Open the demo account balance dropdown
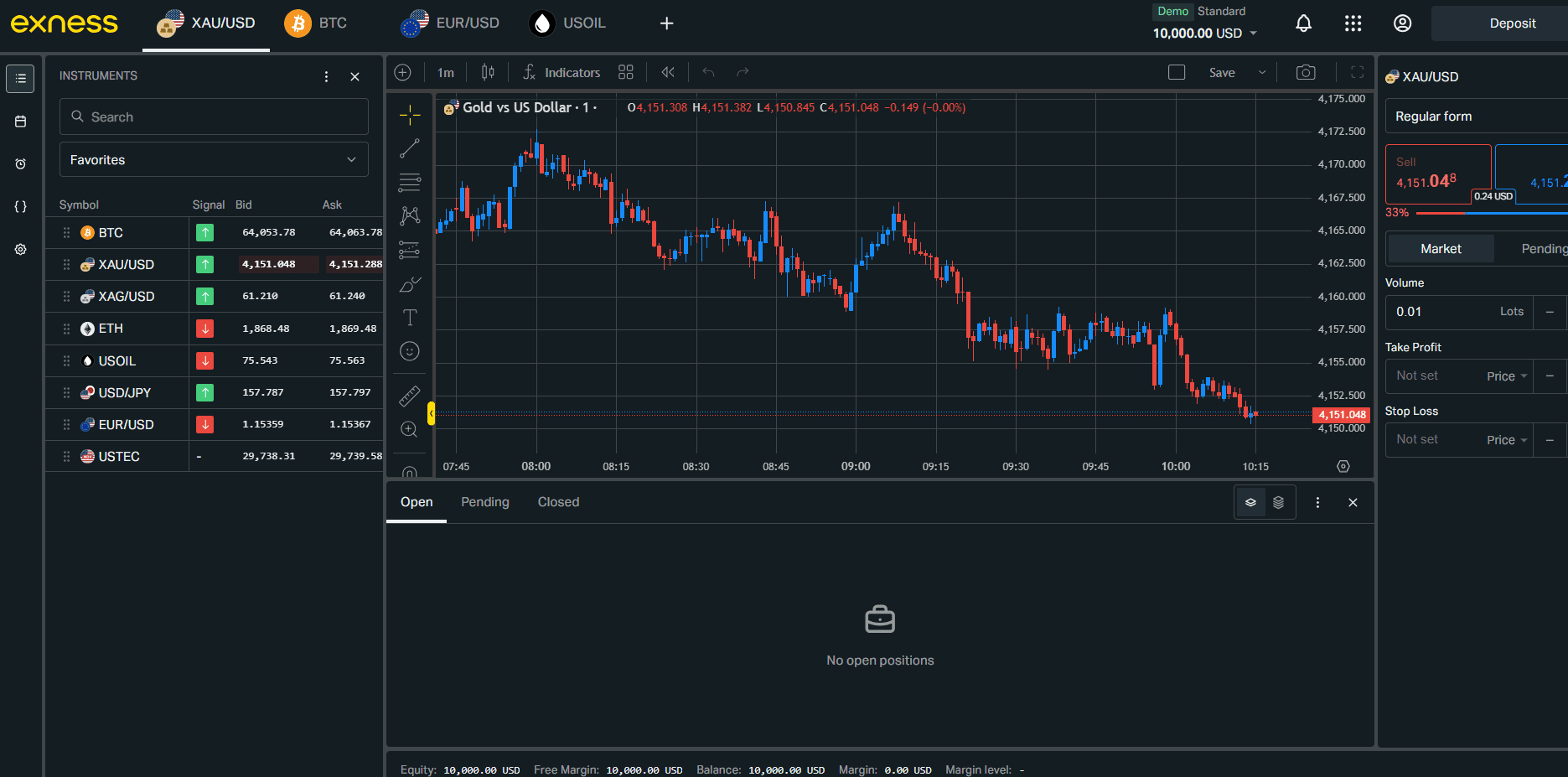The height and width of the screenshot is (777, 1568). (1204, 34)
